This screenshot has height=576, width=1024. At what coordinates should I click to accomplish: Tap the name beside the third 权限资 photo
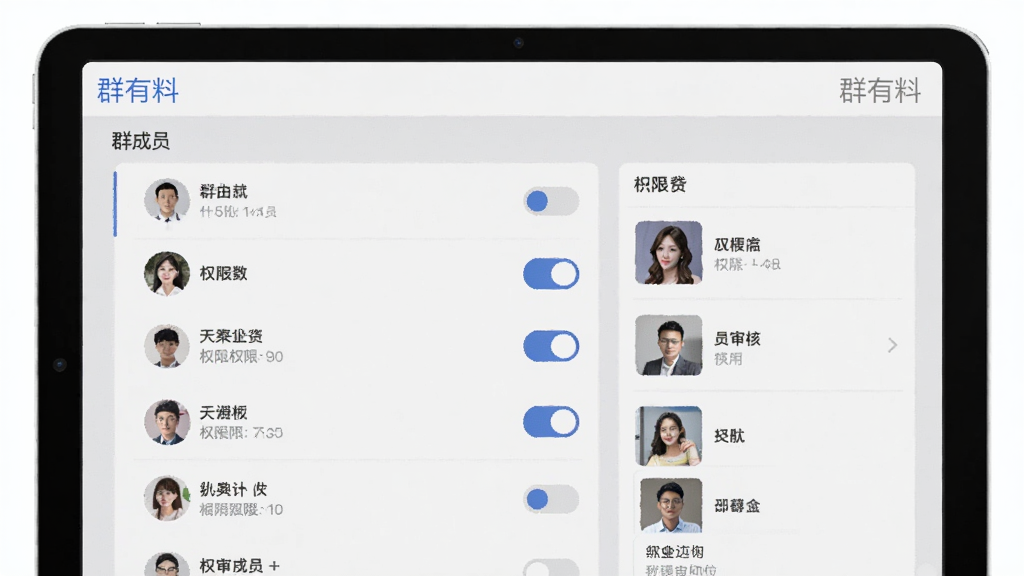pyautogui.click(x=729, y=436)
